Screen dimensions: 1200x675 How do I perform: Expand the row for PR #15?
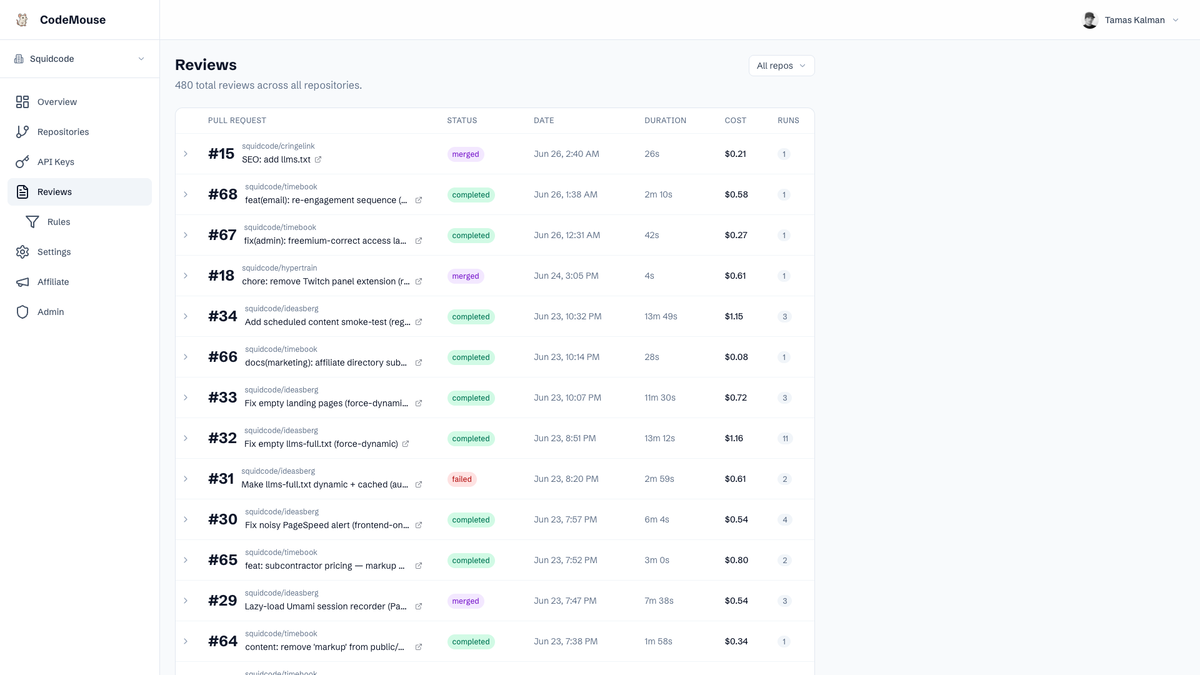(186, 154)
